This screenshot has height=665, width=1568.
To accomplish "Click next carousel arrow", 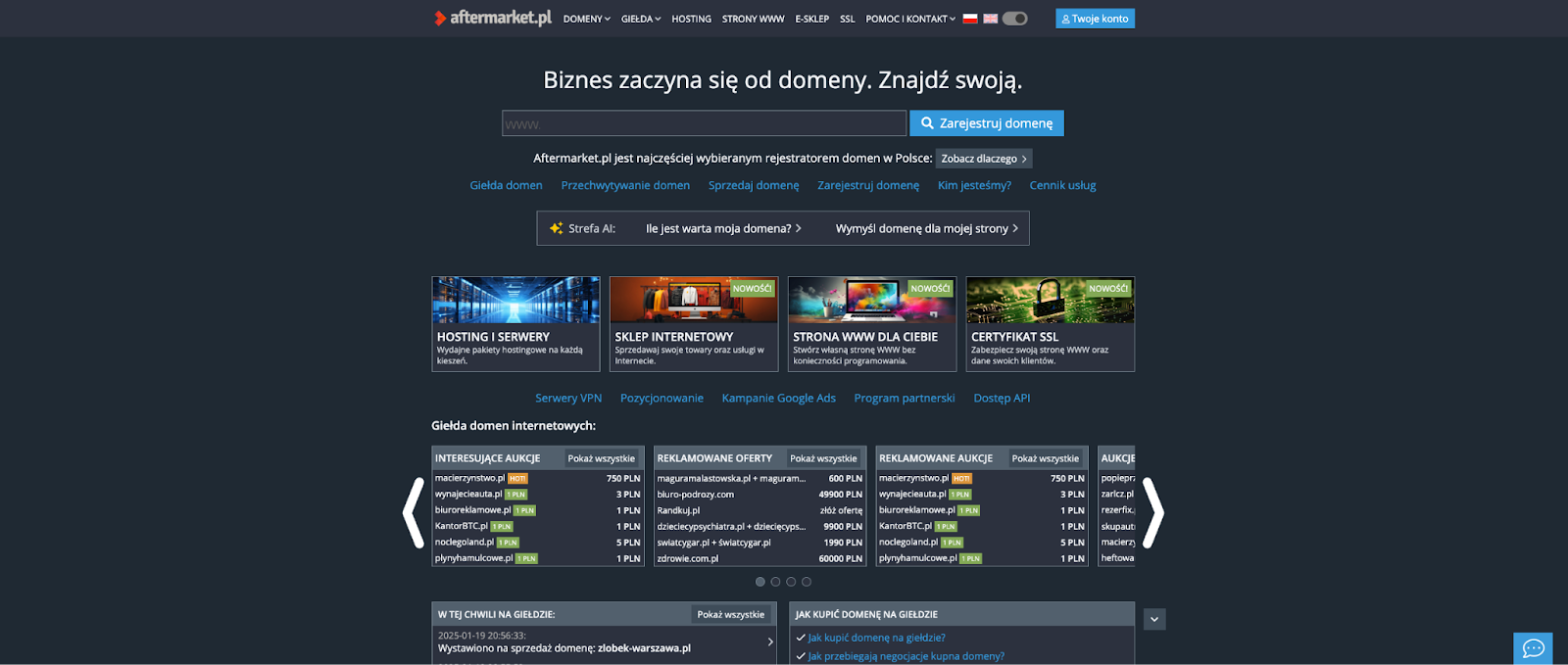I will 1153,511.
